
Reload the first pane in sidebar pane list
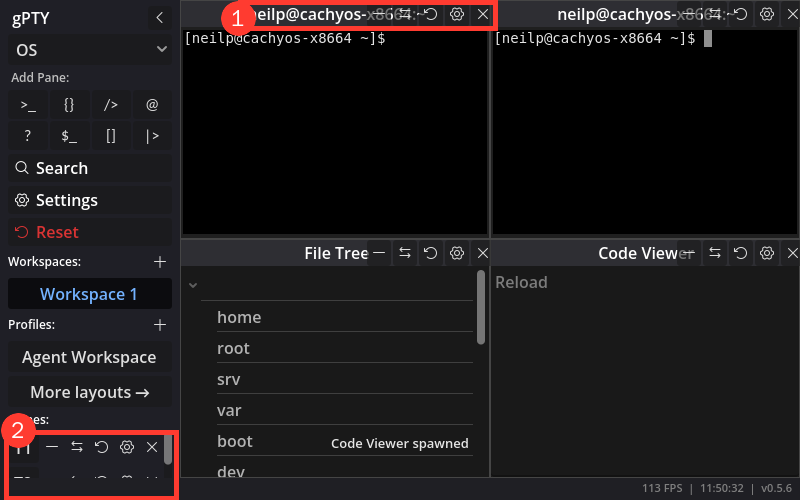102,447
